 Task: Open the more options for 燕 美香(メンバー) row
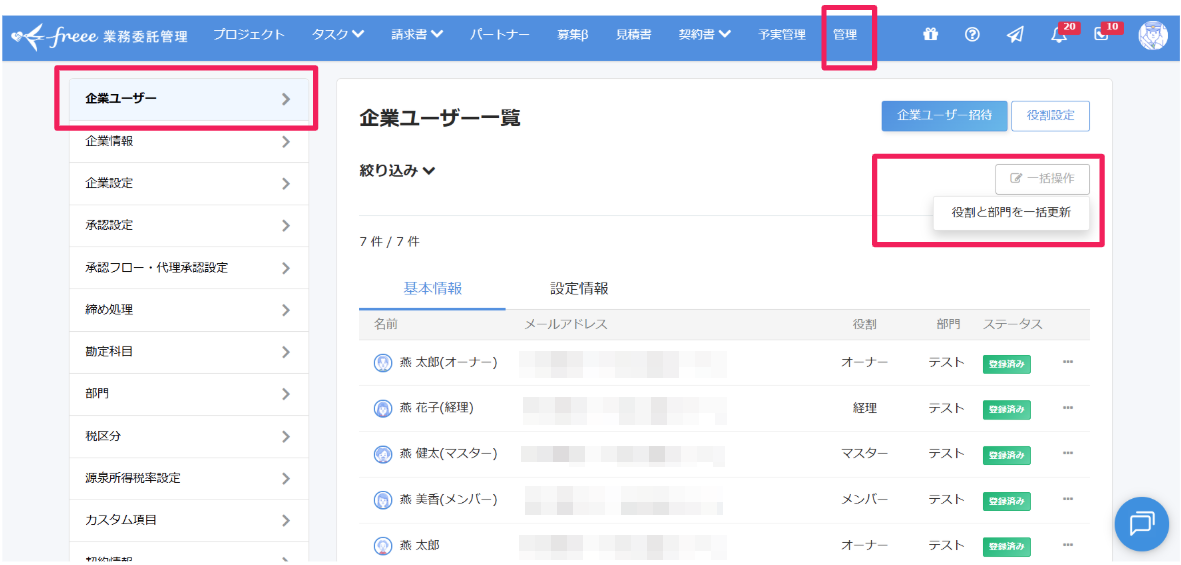[x=1067, y=499]
